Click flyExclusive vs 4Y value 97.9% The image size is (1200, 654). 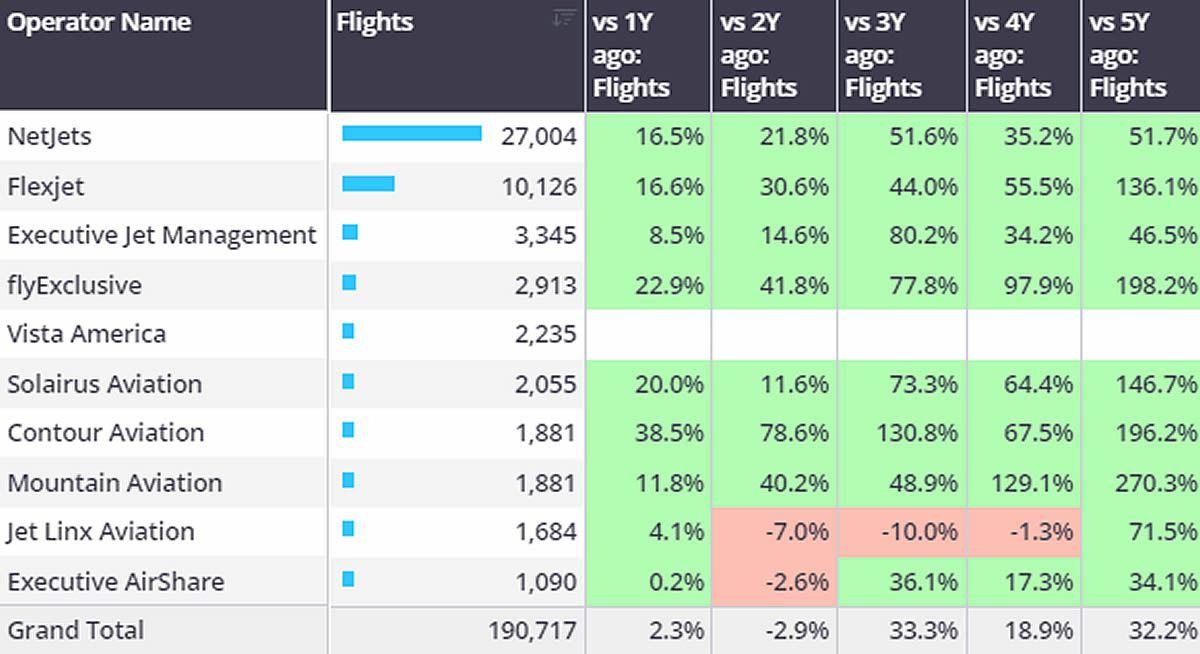[1038, 286]
